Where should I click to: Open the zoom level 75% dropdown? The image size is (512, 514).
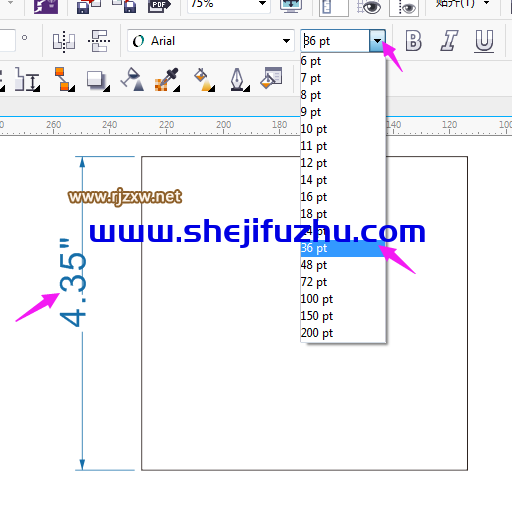(262, 4)
